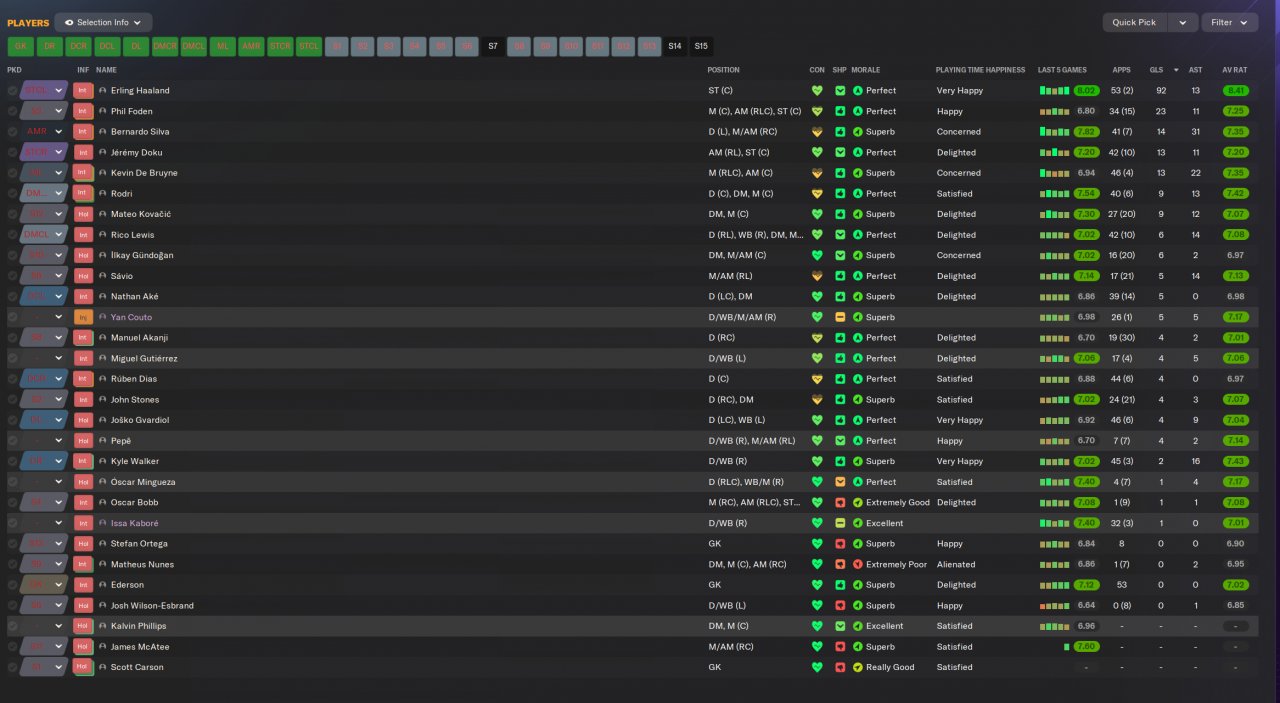
Task: Open Yan Couto's empty position dropdown
Action: 44,317
